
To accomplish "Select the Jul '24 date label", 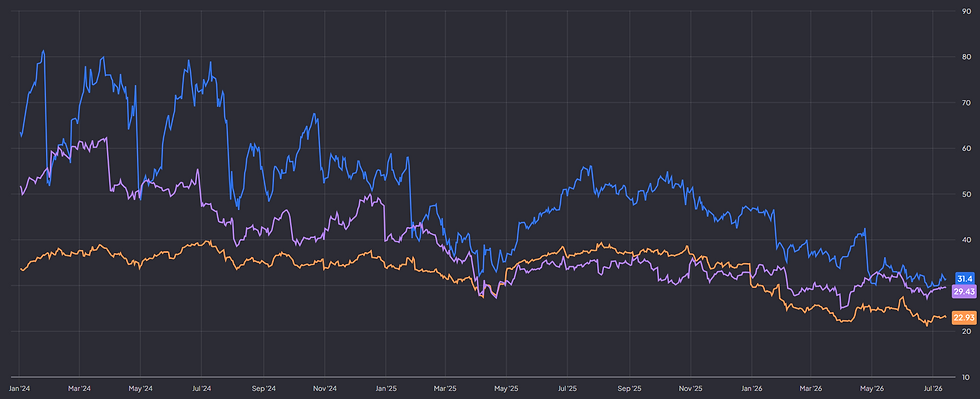I will 201,388.
